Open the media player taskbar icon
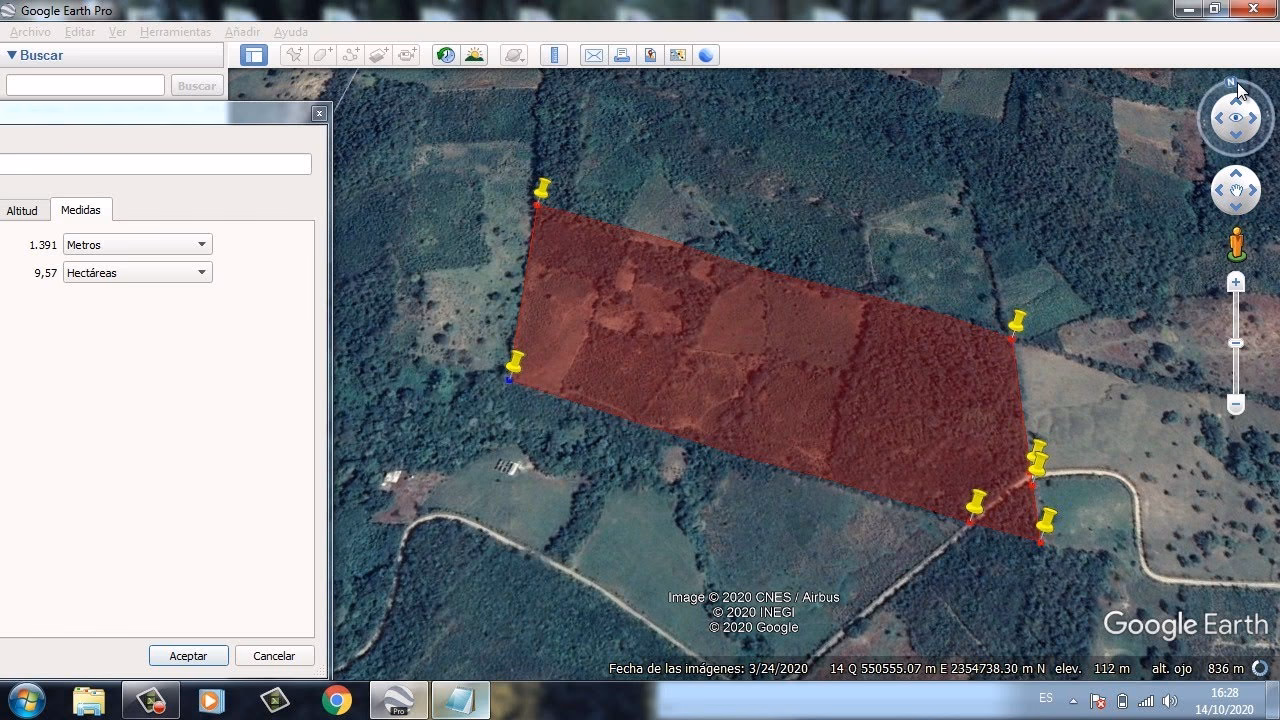 (x=212, y=700)
